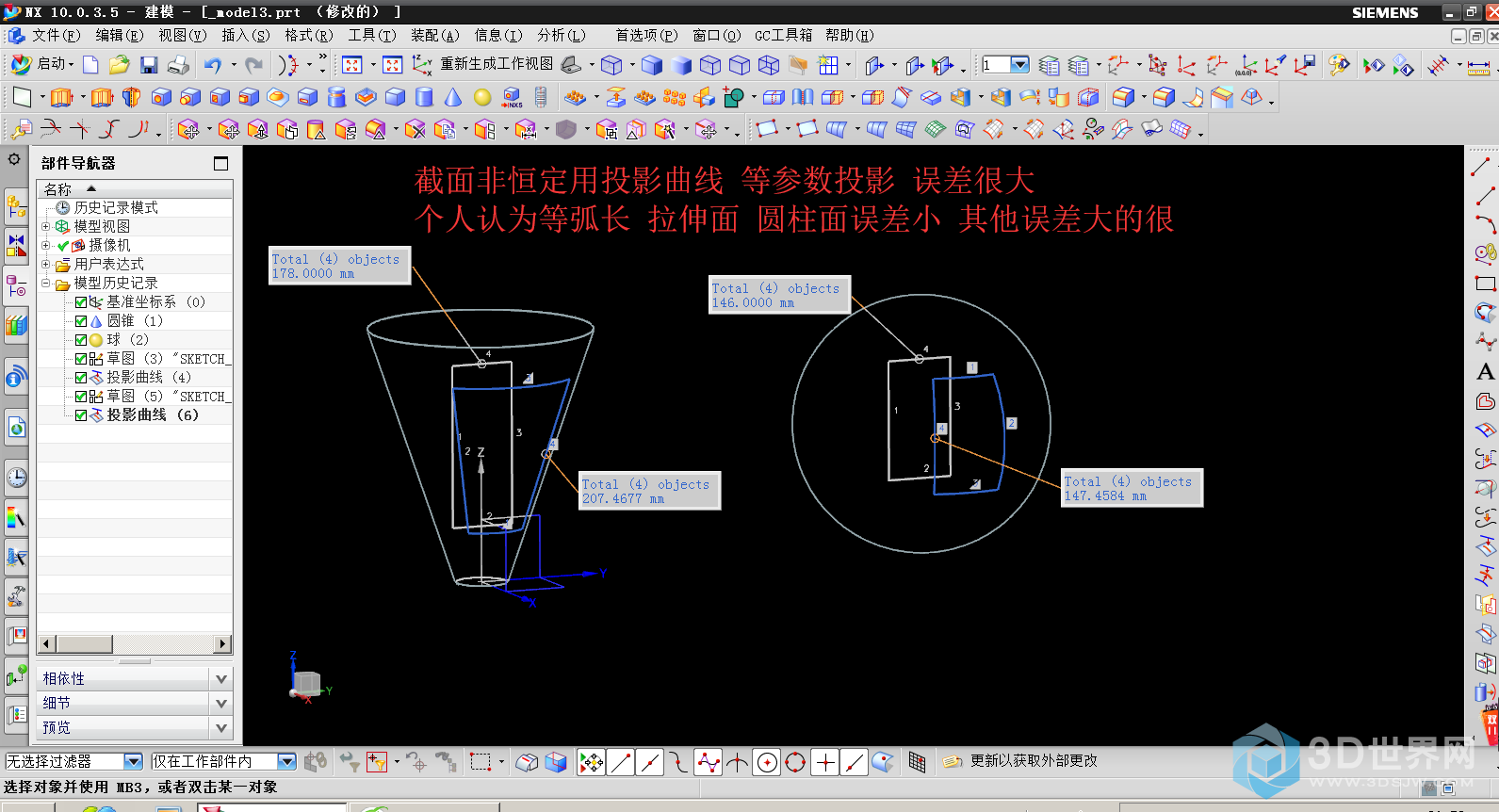Click the Measure Distance ruler icon
This screenshot has height=812, width=1499.
(1478, 66)
